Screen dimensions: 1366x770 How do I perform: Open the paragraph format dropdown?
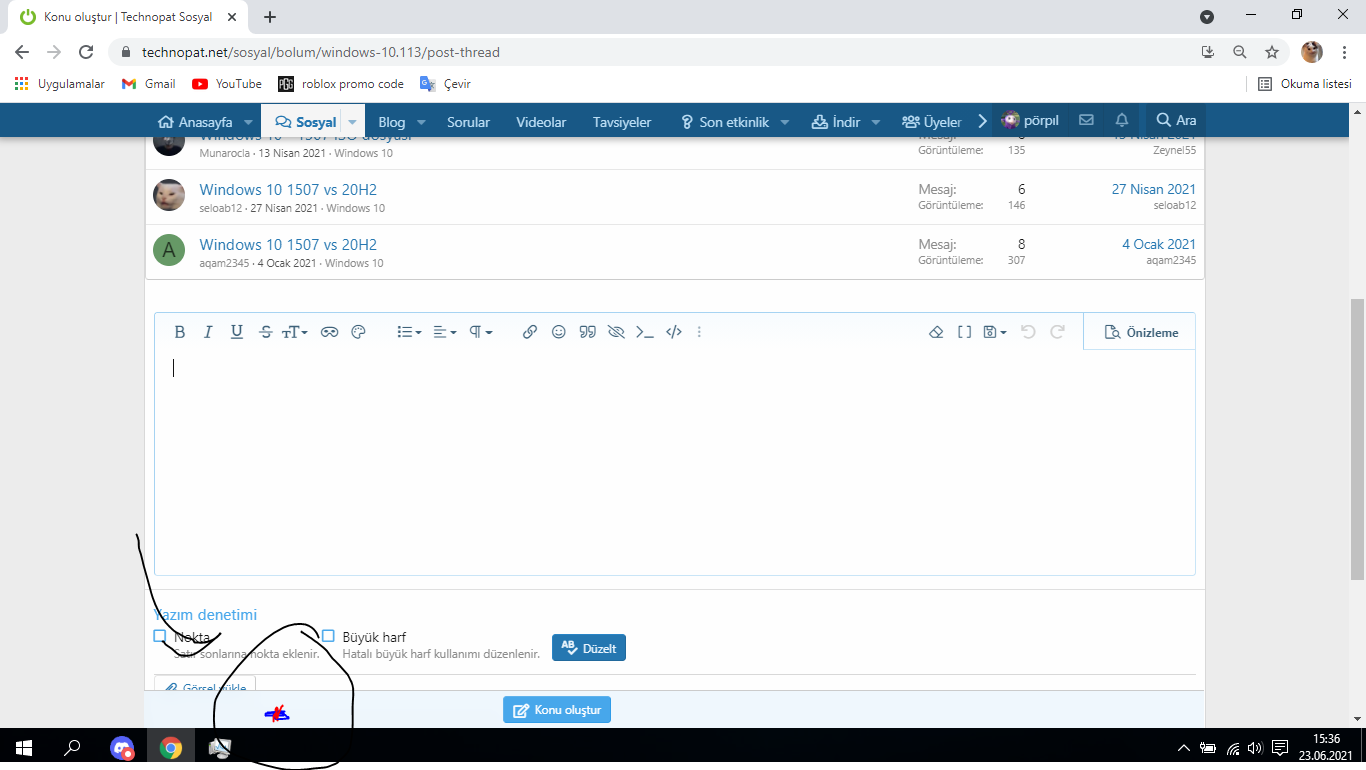point(481,332)
